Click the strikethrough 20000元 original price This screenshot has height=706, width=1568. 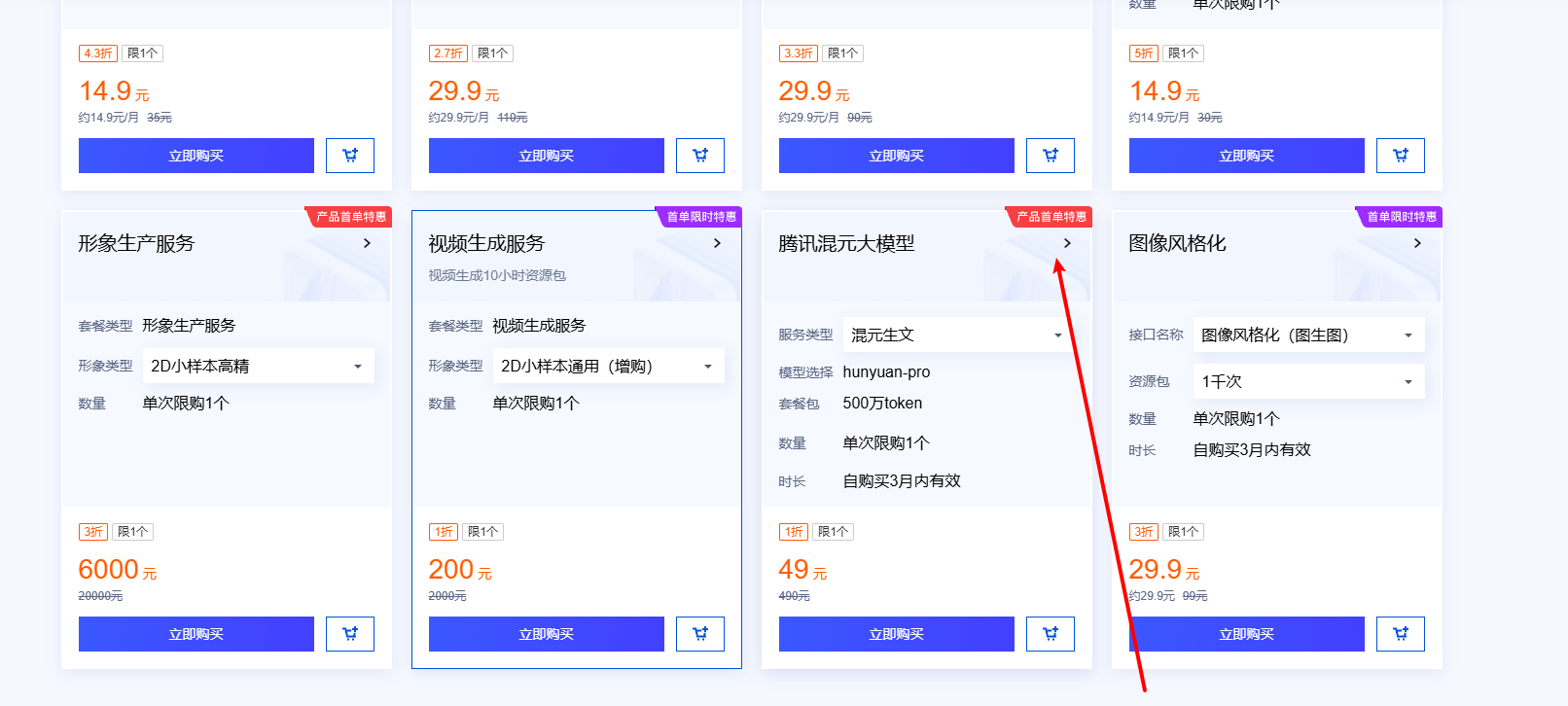point(100,596)
